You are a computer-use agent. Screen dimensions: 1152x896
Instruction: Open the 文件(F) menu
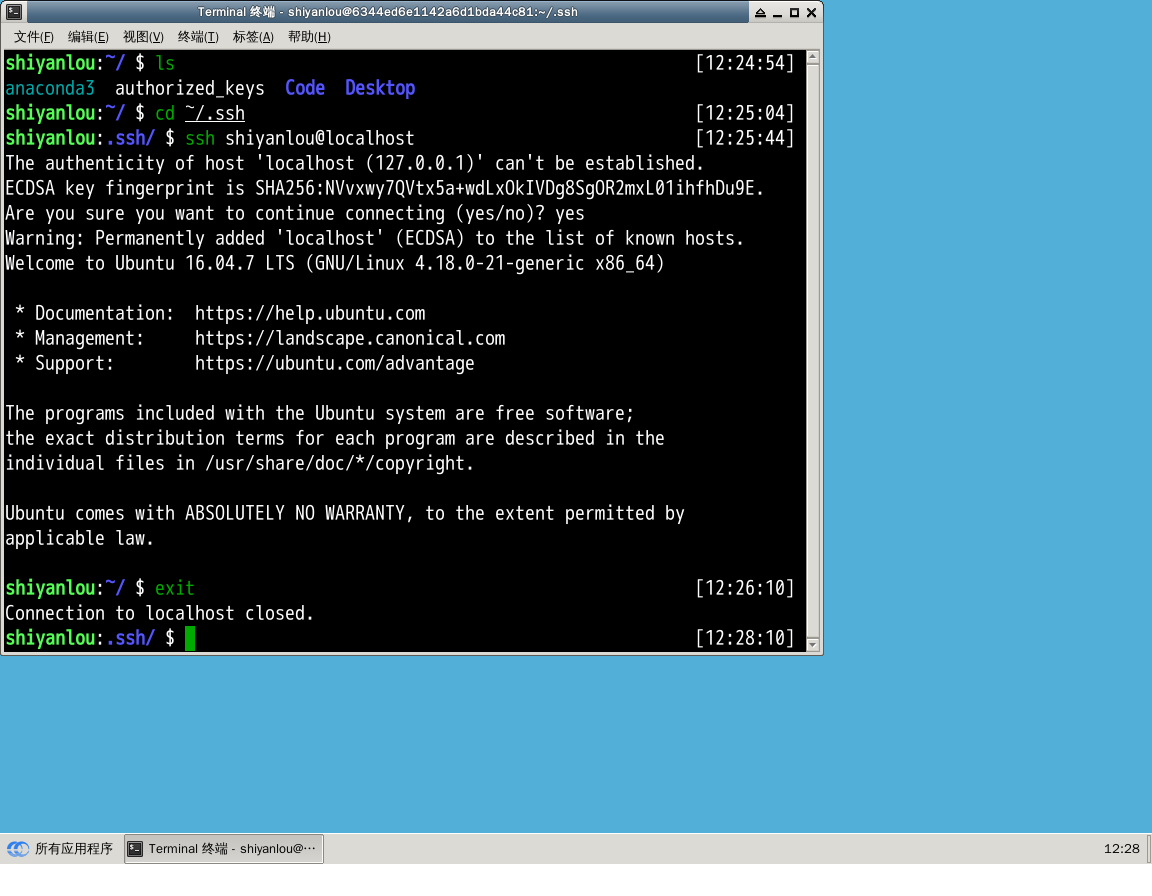34,37
